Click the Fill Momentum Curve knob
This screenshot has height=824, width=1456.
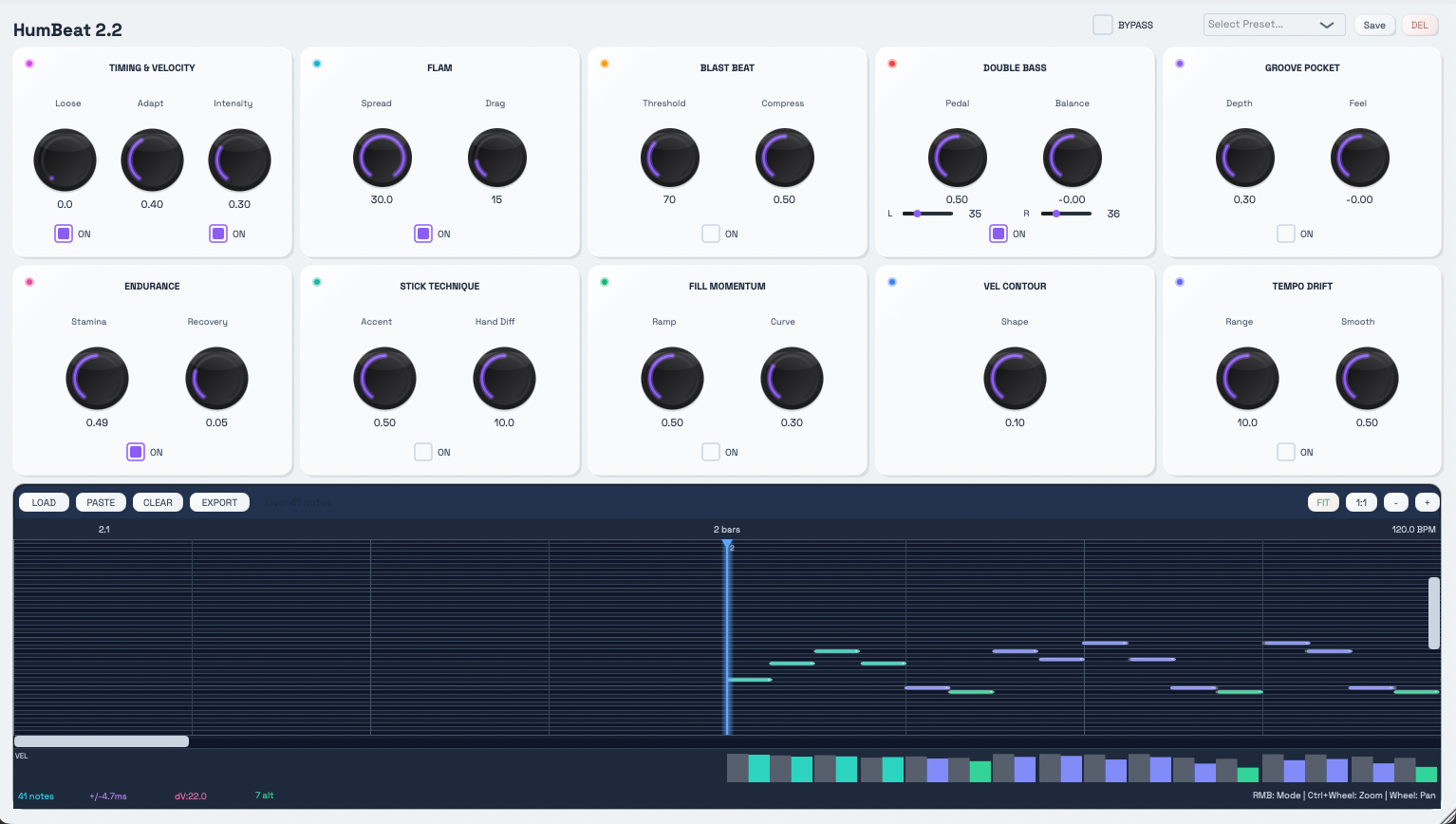coord(792,378)
